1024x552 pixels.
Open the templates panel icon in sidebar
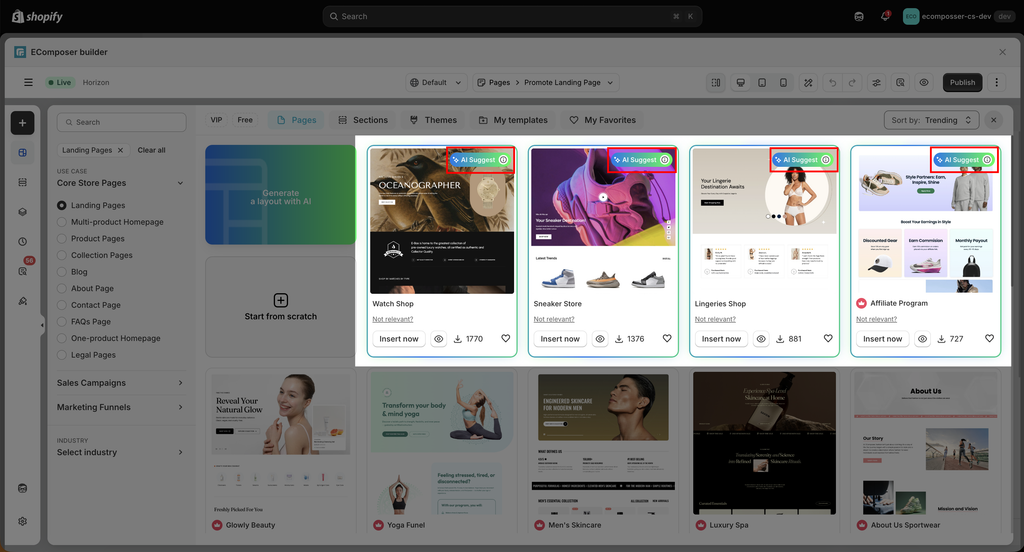22,153
